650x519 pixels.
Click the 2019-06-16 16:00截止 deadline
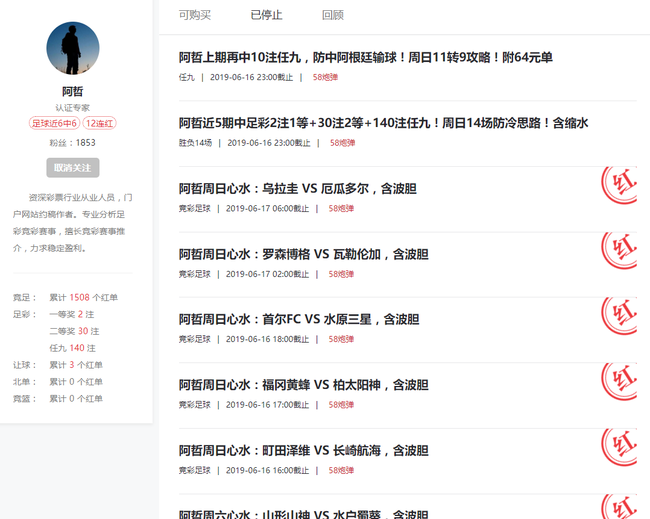click(x=267, y=470)
